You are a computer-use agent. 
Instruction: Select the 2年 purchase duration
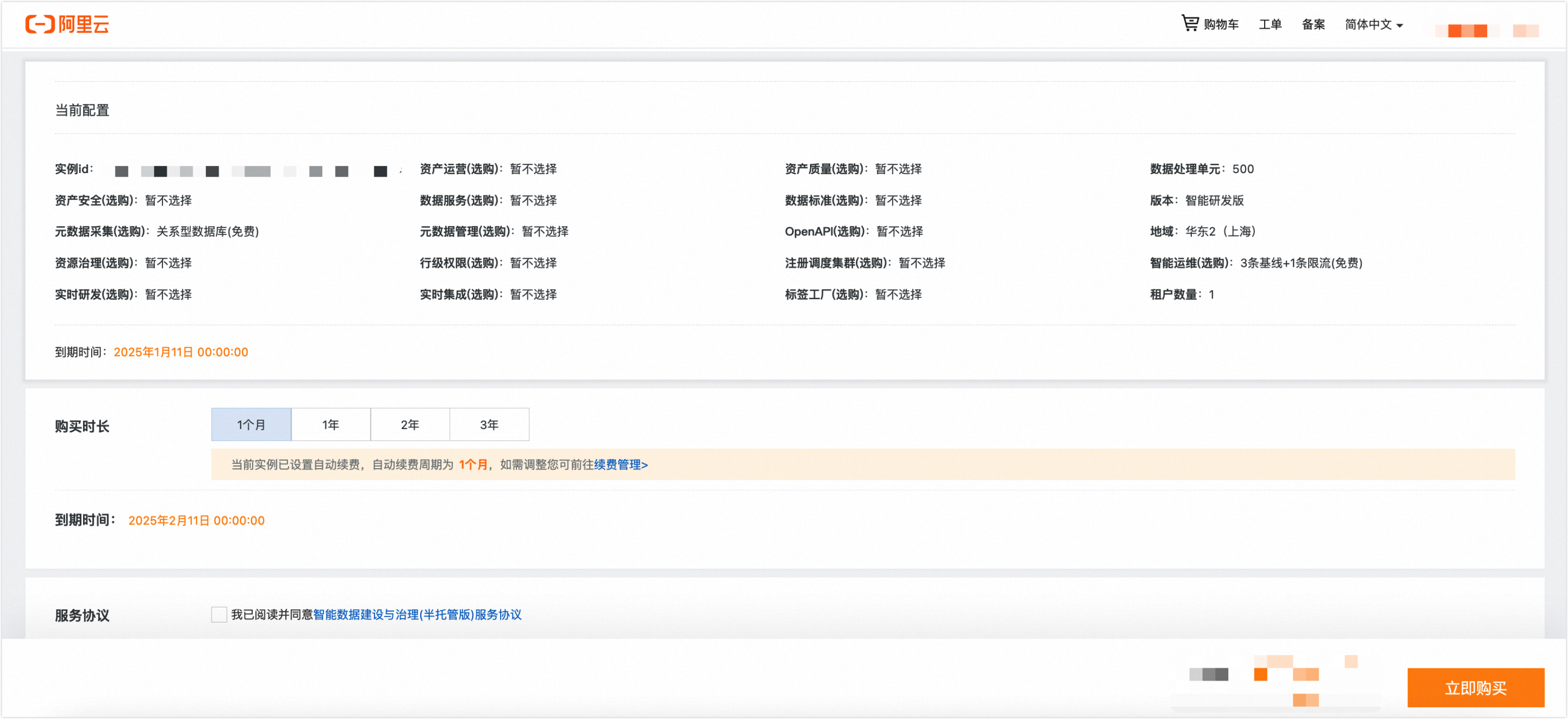[x=409, y=425]
